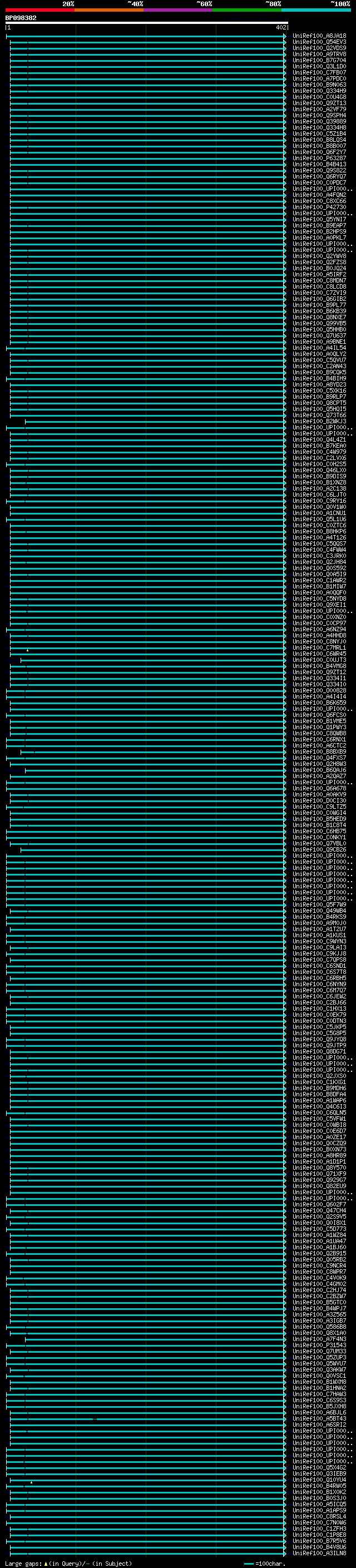This screenshot has width=356, height=1568.
Task: Click label UniRef100_A4FQN2
Action: click(319, 195)
